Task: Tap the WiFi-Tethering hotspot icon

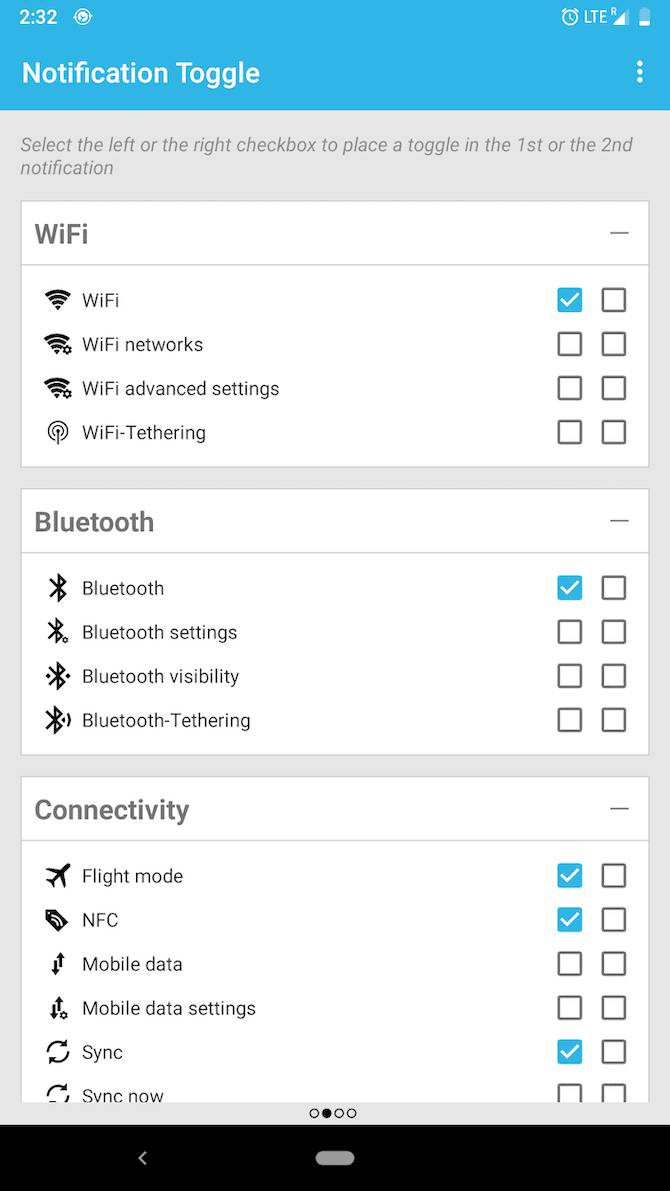Action: click(58, 432)
